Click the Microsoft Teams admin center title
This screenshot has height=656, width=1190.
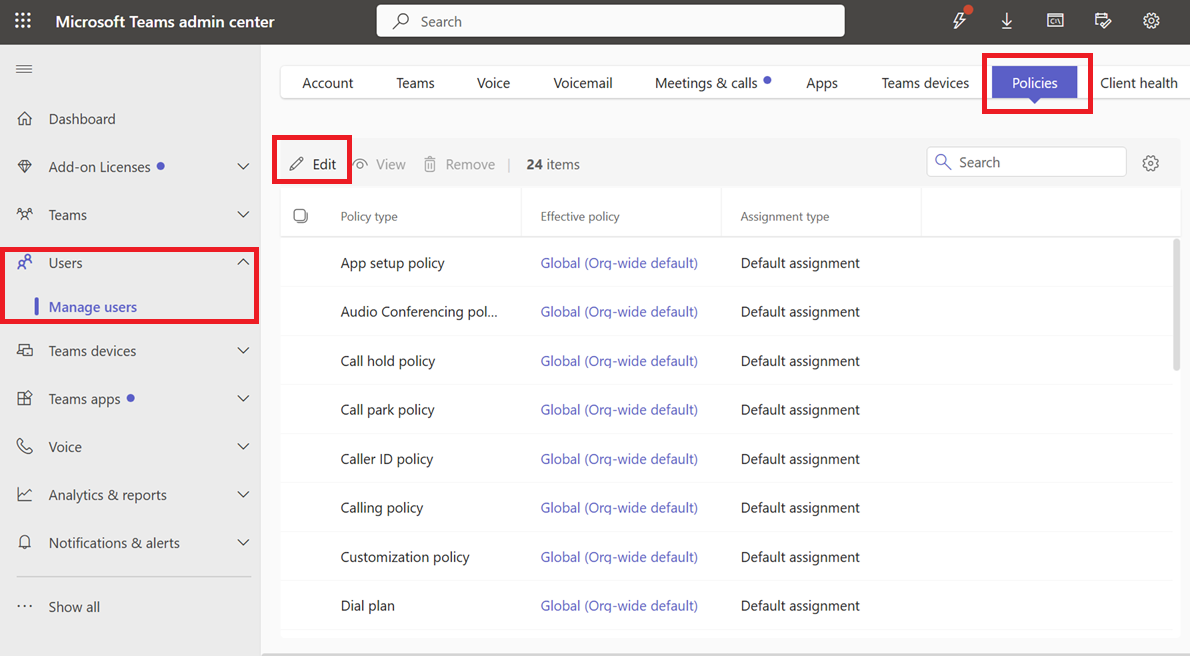(165, 21)
